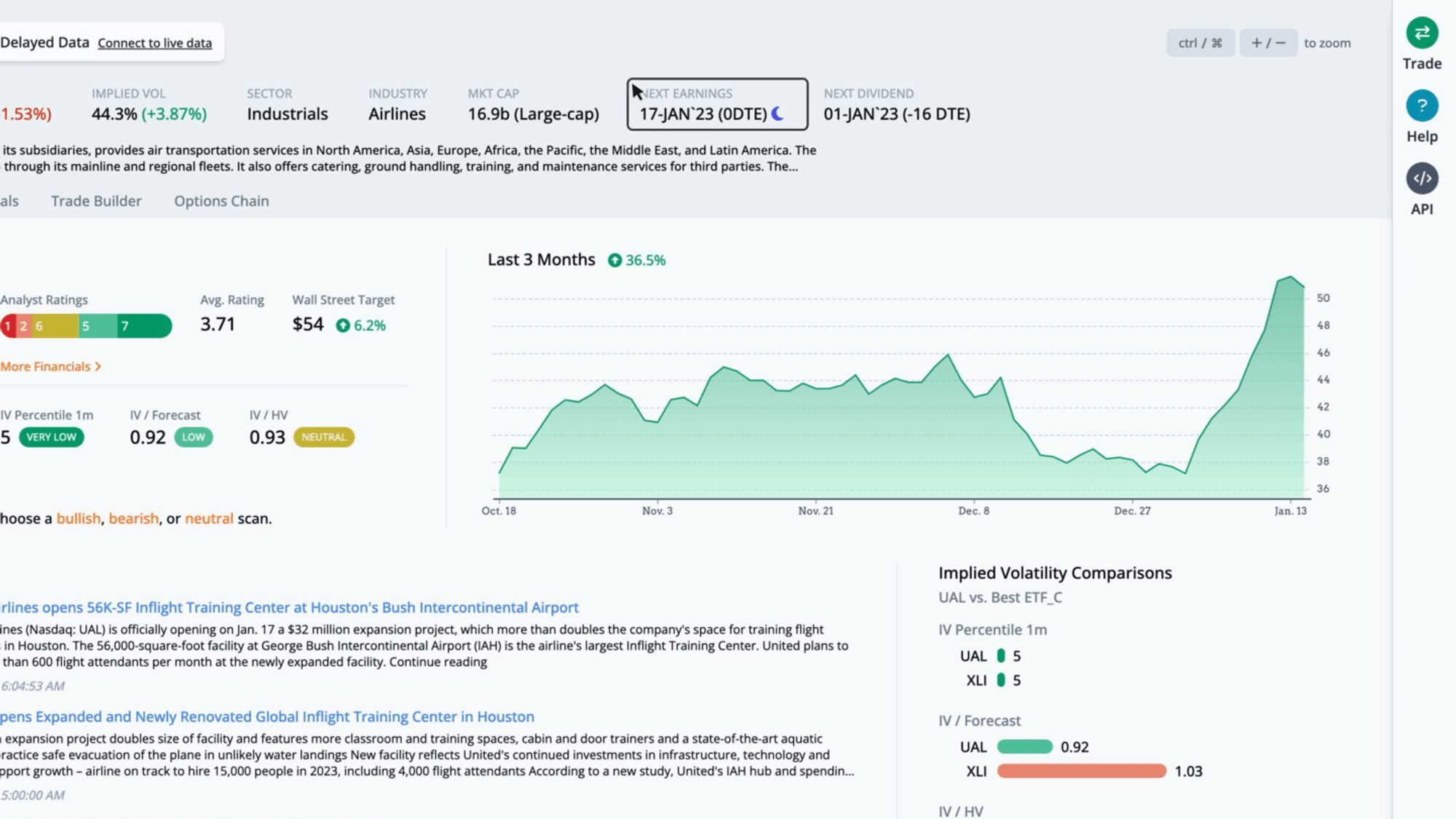Click the IV / HV value 0.93
The image size is (1456, 819).
[267, 437]
